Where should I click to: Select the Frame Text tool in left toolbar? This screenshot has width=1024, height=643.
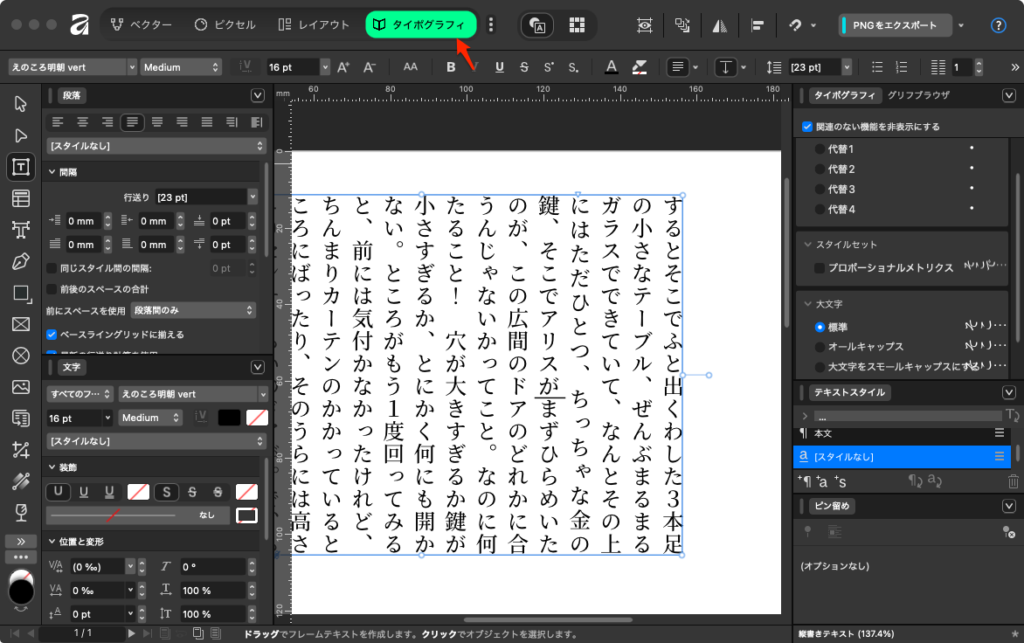[20, 167]
